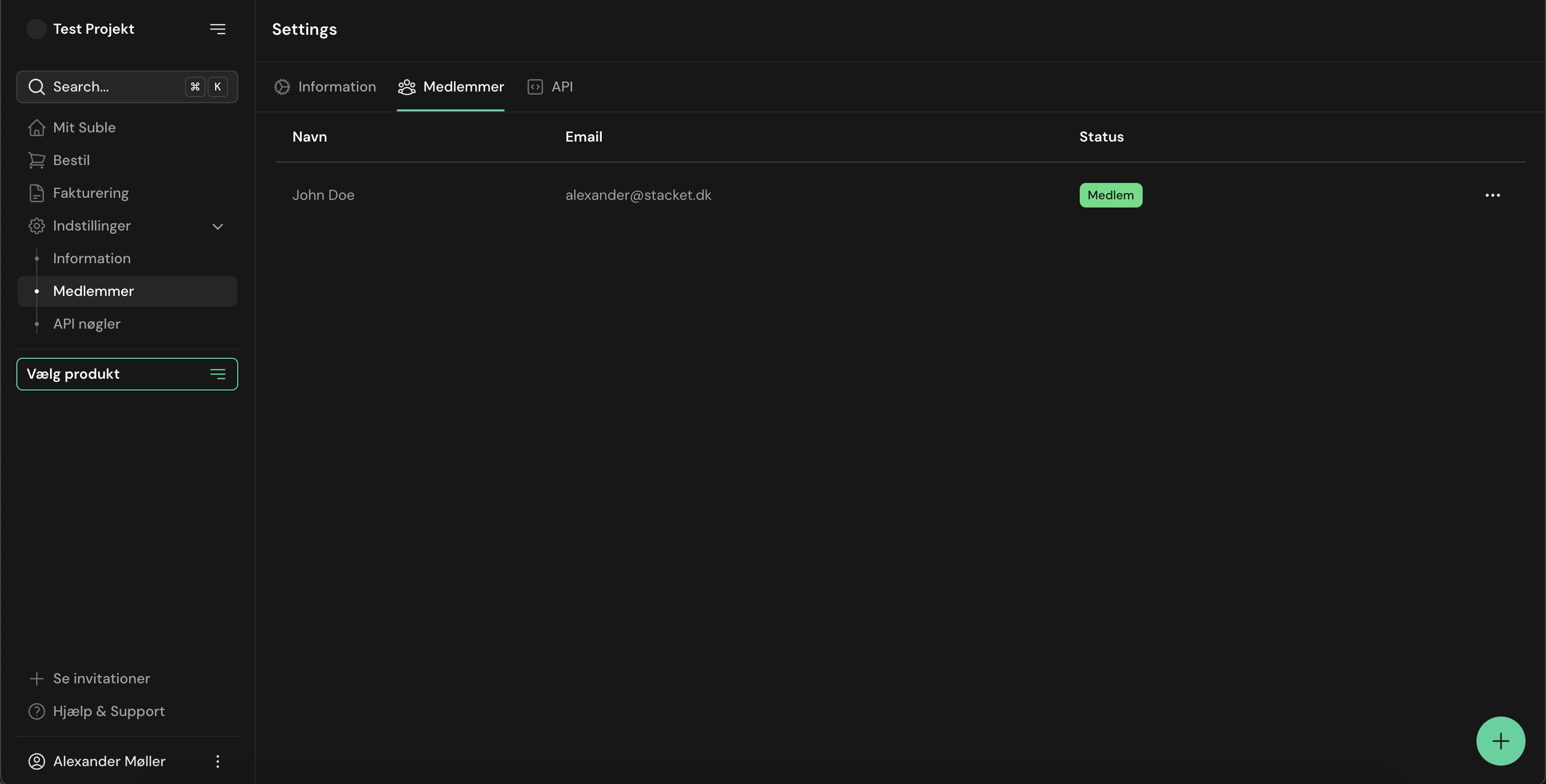Click the Search input field
Screen dimensions: 1546x784
tap(114, 87)
